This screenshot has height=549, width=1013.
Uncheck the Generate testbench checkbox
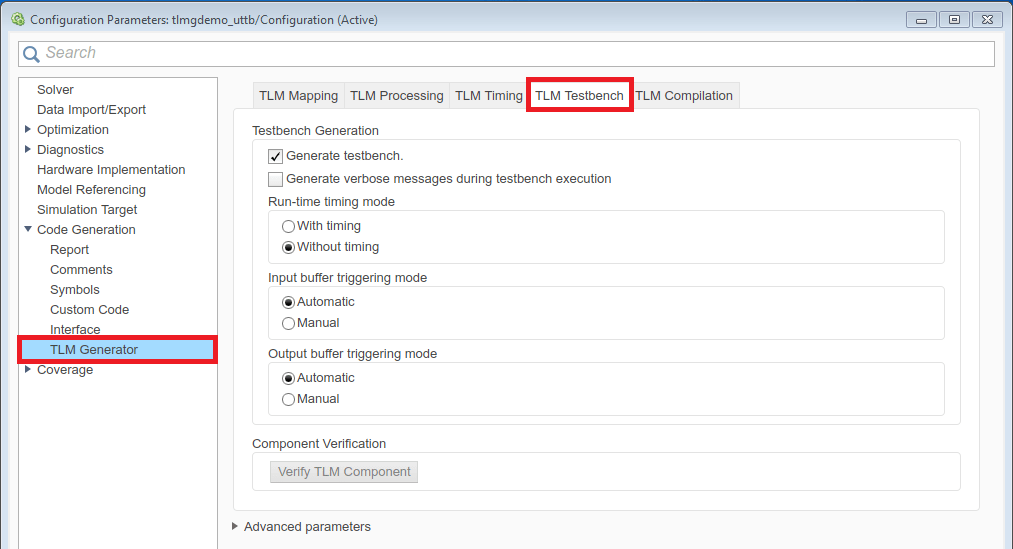276,156
